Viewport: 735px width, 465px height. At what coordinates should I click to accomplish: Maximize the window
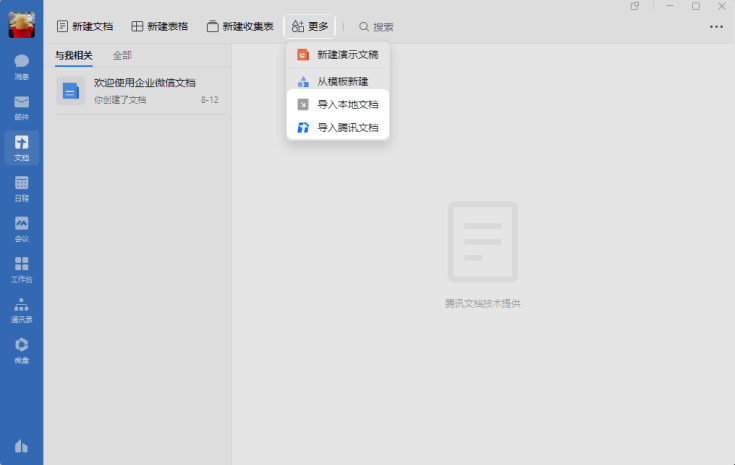pos(696,6)
